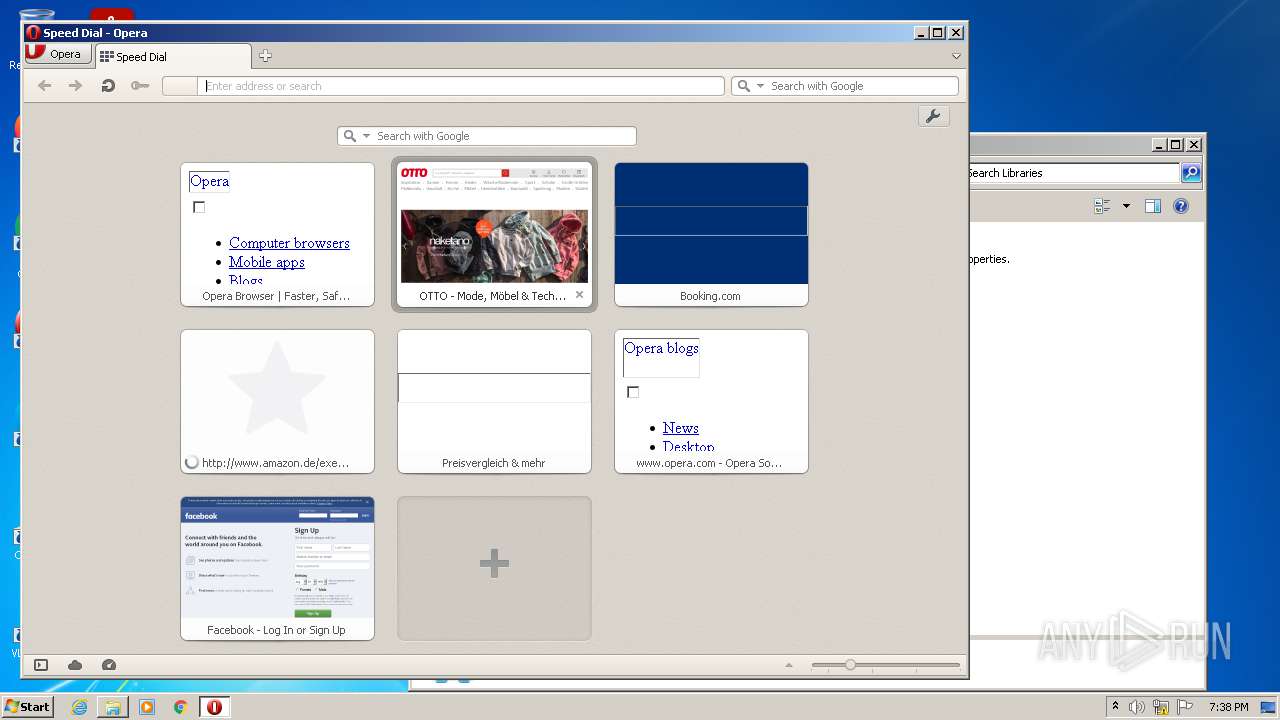Open the Booking.com speed dial

[x=711, y=234]
